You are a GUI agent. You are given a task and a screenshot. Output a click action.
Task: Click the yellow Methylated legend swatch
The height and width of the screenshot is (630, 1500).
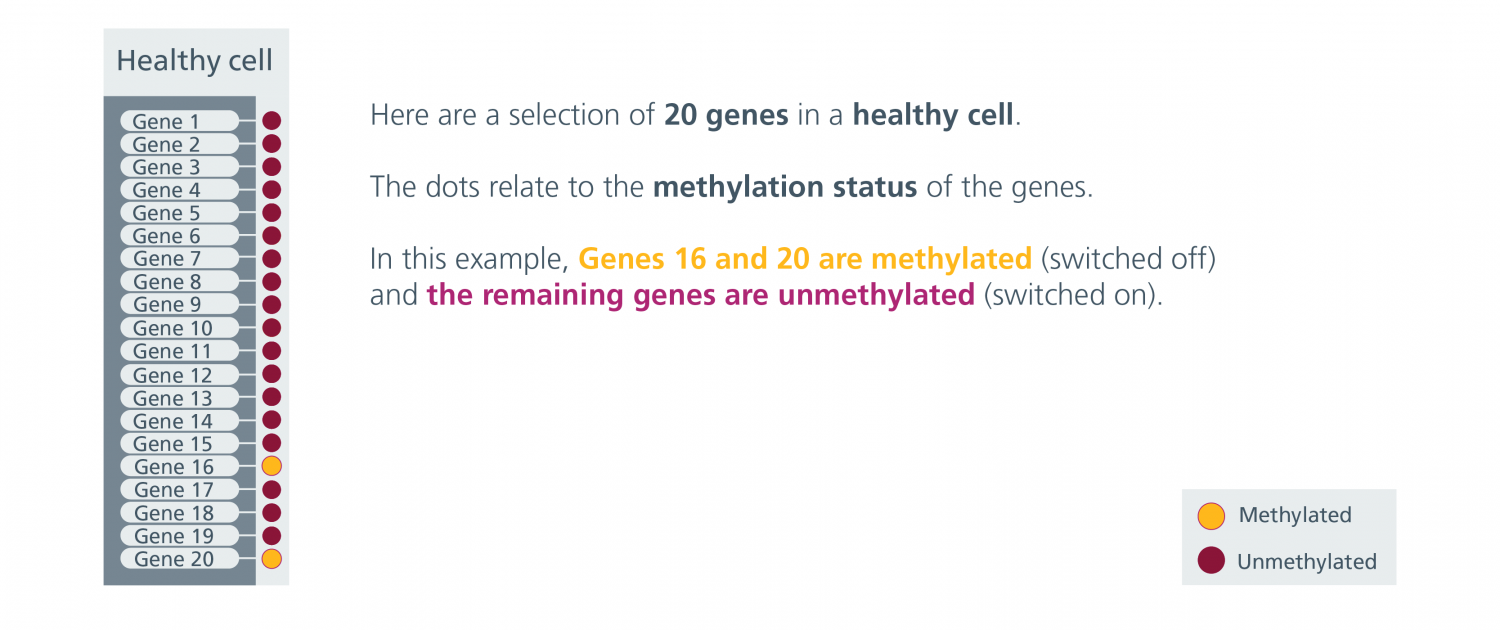(1211, 516)
